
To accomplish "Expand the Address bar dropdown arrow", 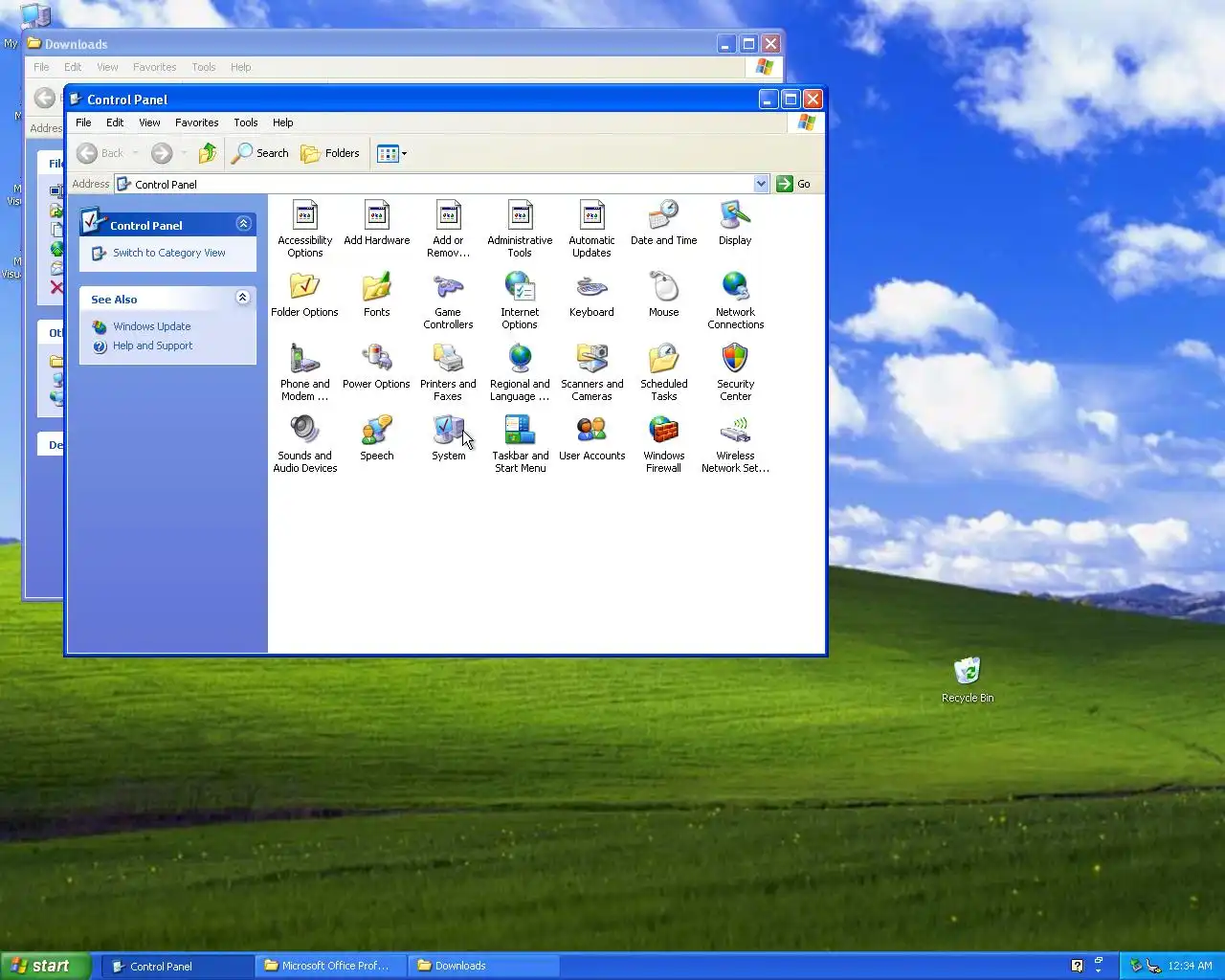I will [761, 184].
